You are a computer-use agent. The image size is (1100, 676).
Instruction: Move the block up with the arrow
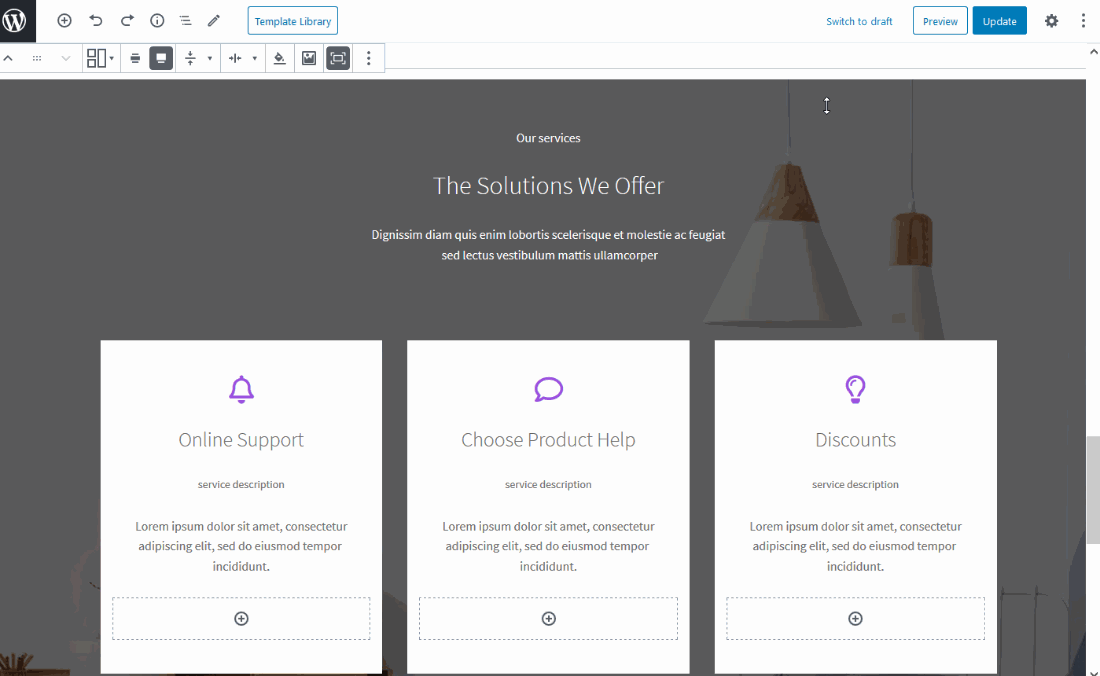click(8, 58)
